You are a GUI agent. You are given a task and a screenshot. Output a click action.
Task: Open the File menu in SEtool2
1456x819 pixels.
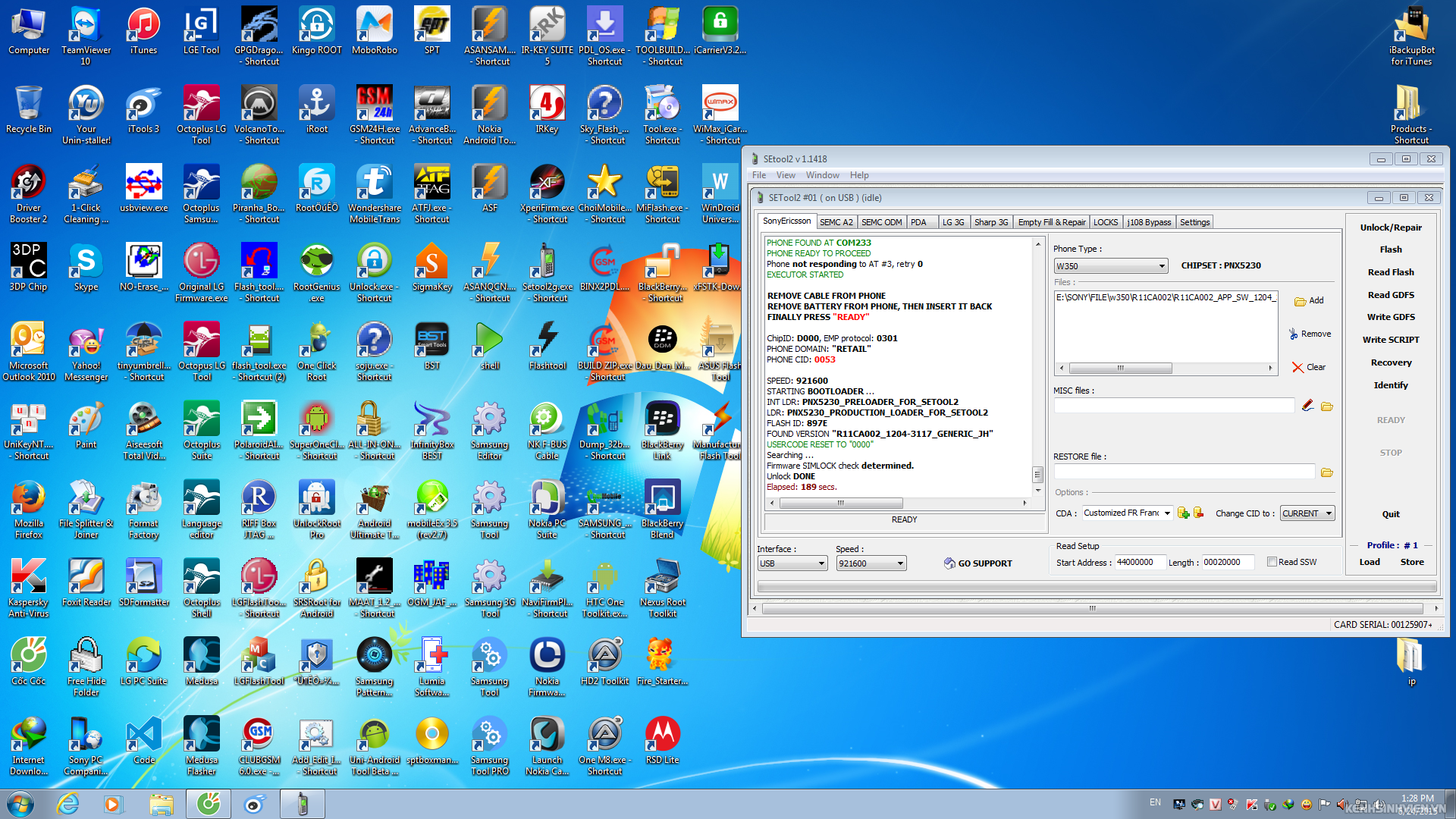coord(758,175)
